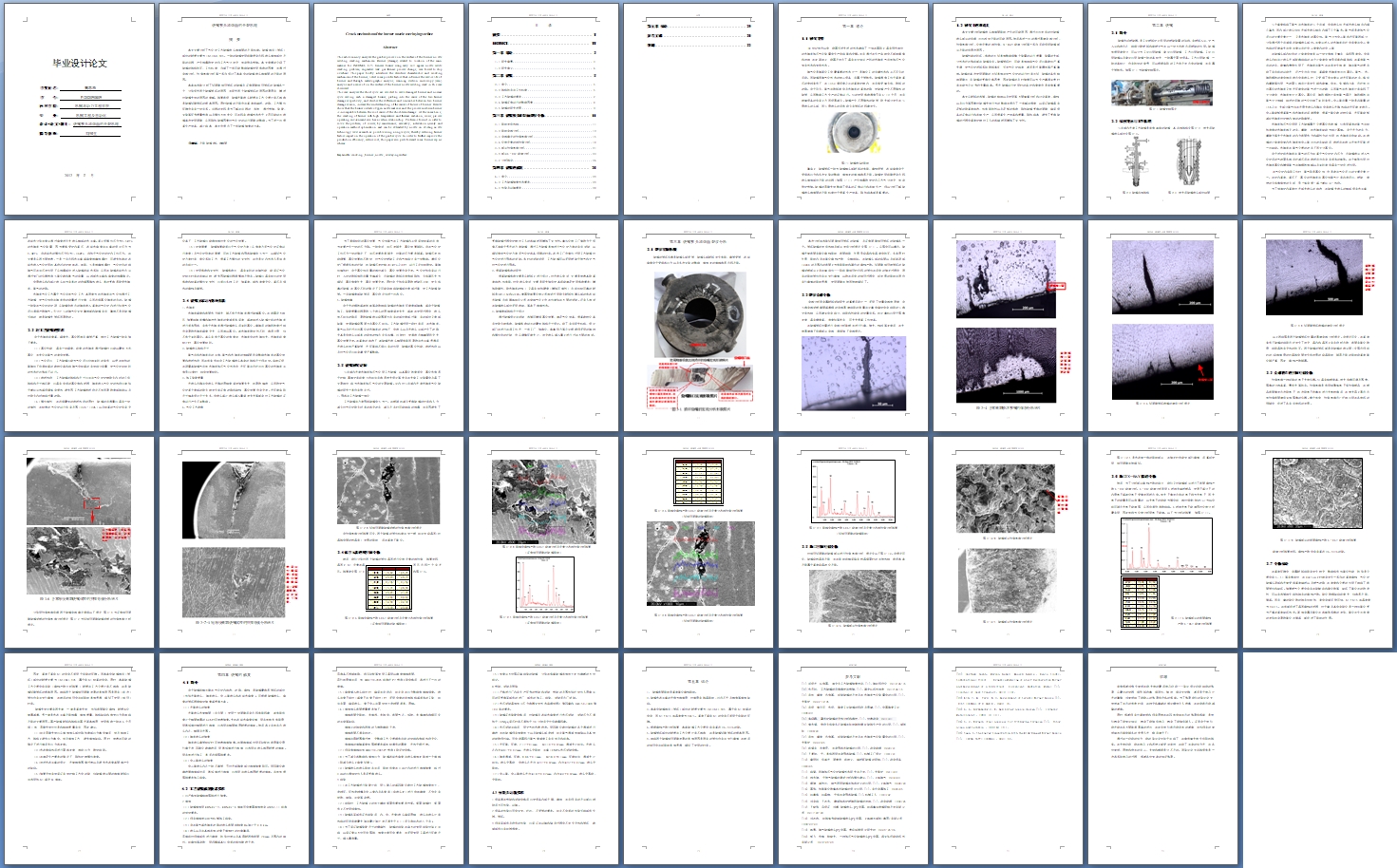Open SEM page with colored labels and spectrum

pos(543,541)
